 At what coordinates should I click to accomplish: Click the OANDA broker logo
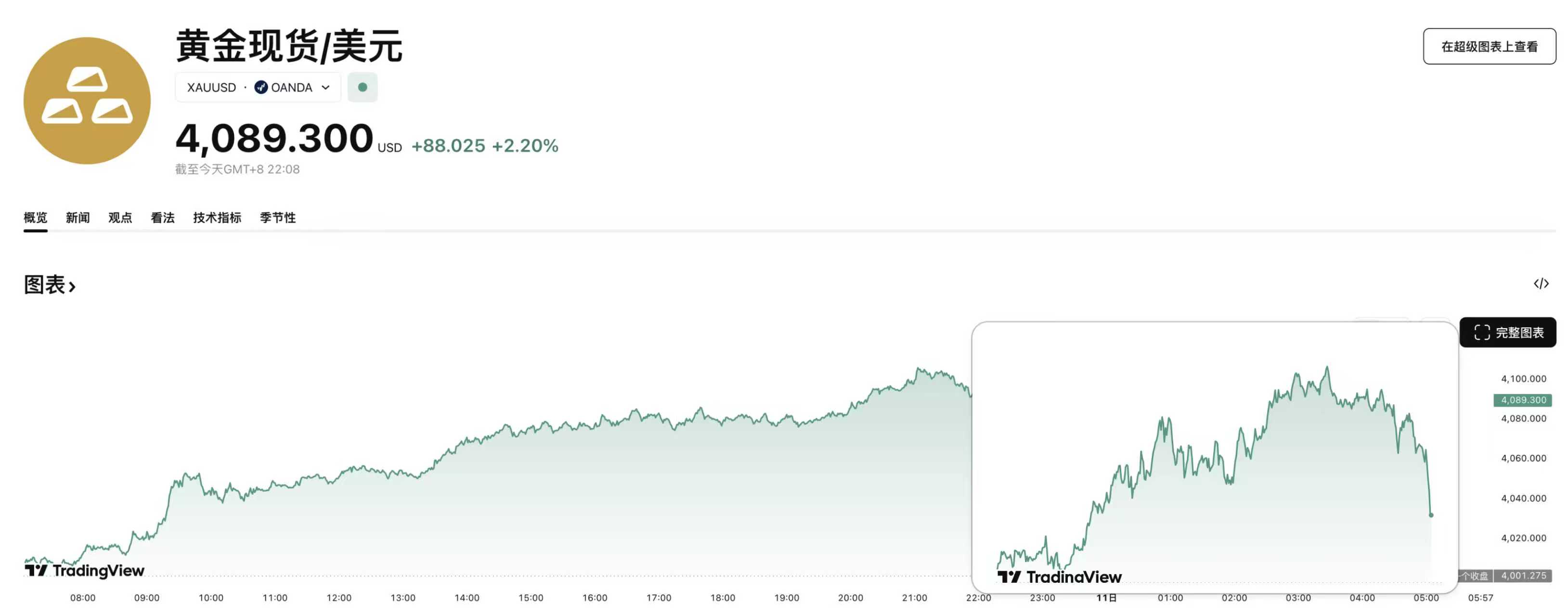(260, 87)
